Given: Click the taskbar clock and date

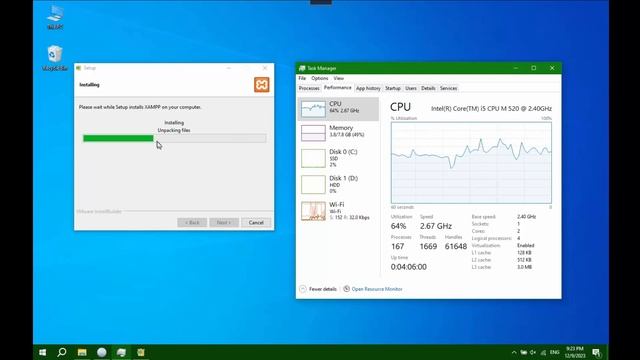Looking at the screenshot, I should tap(575, 352).
